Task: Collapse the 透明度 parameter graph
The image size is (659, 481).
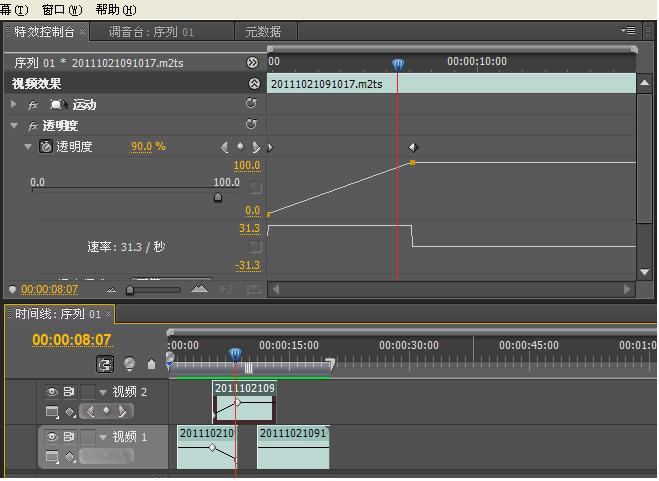Action: pos(28,147)
